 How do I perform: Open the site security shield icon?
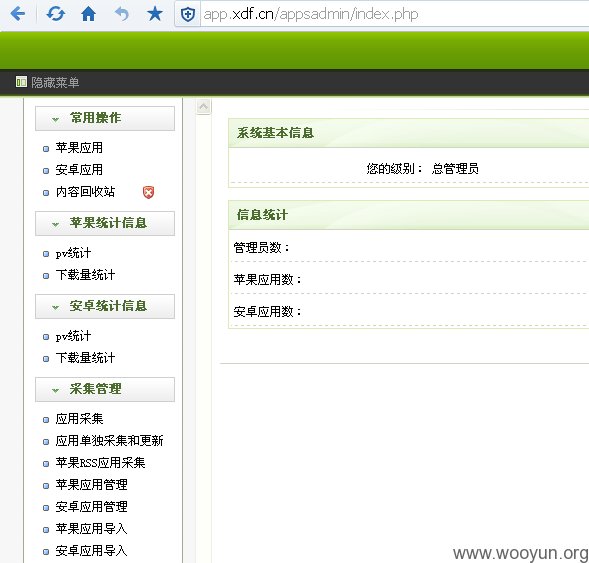click(187, 15)
